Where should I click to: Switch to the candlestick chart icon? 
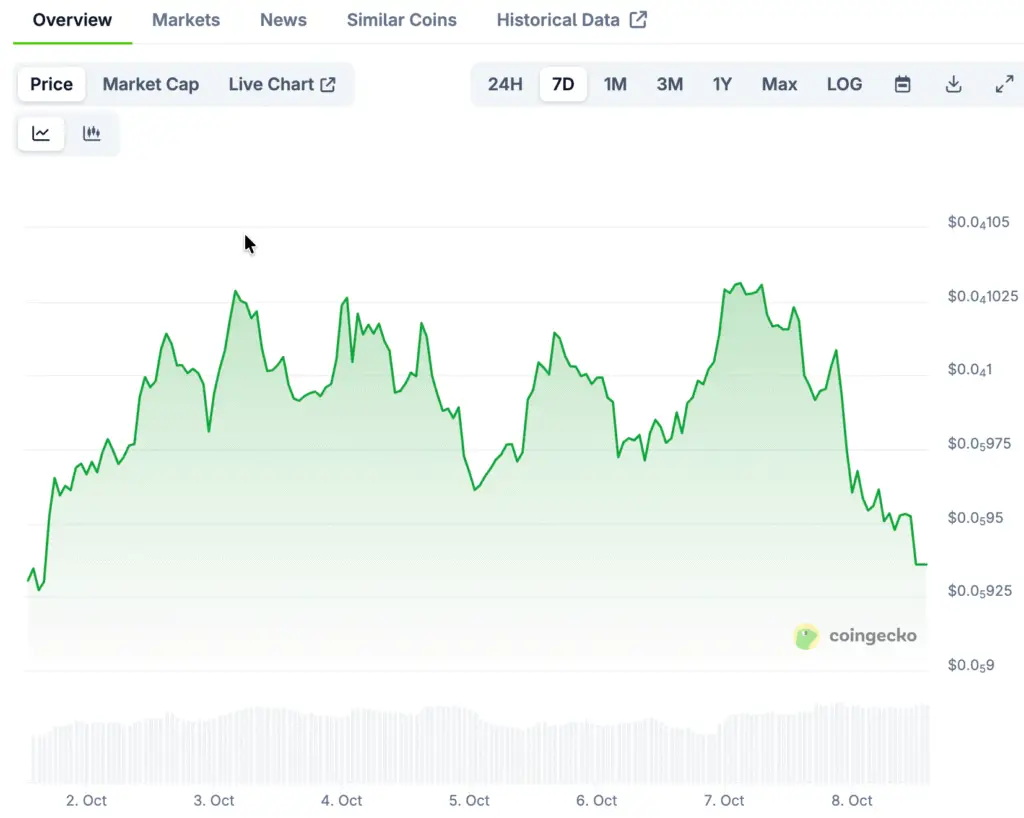[92, 134]
